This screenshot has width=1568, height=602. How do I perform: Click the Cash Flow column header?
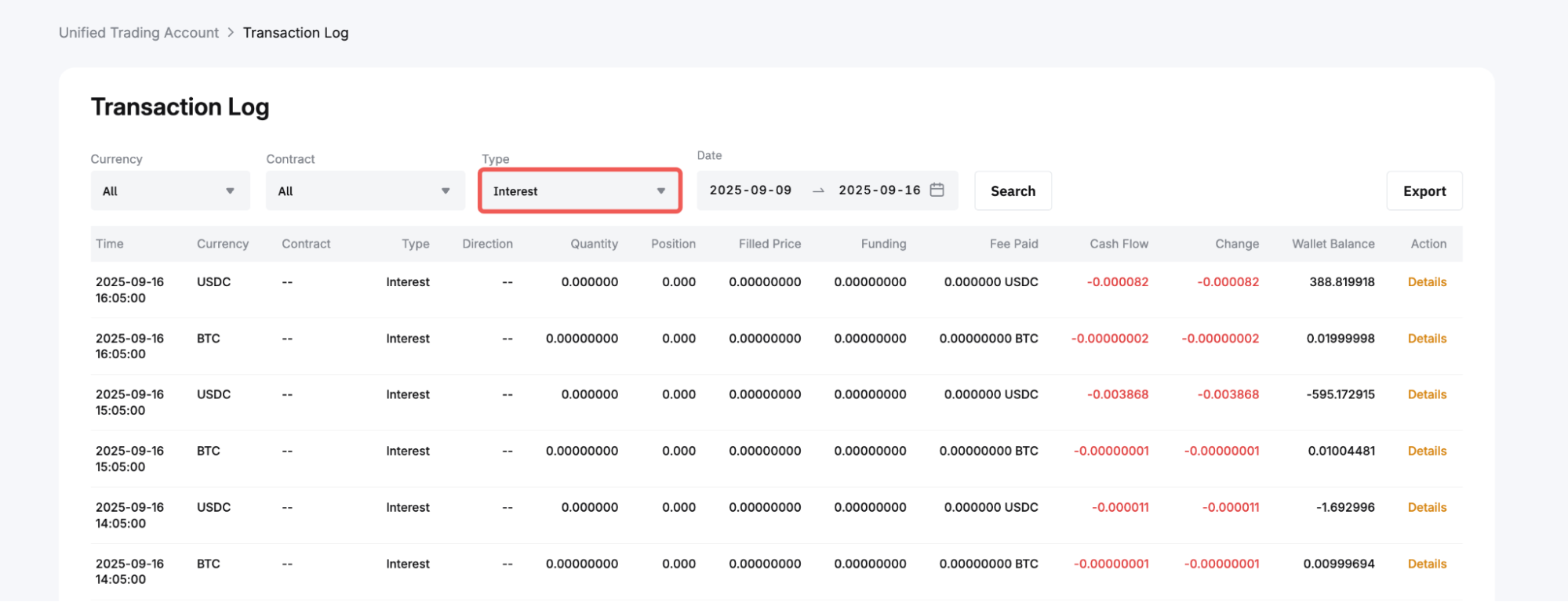[x=1119, y=244]
